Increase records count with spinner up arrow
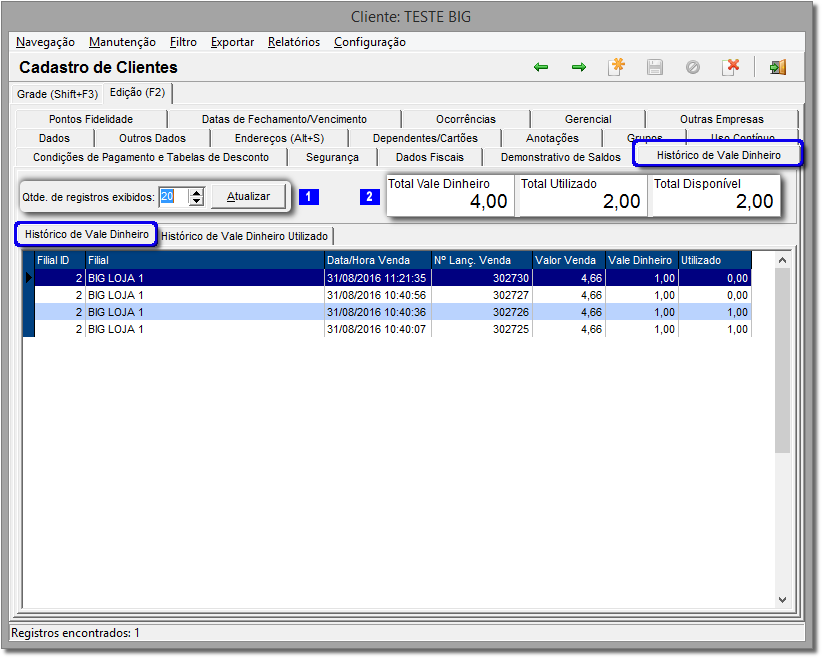The width and height of the screenshot is (822, 658). [x=197, y=192]
